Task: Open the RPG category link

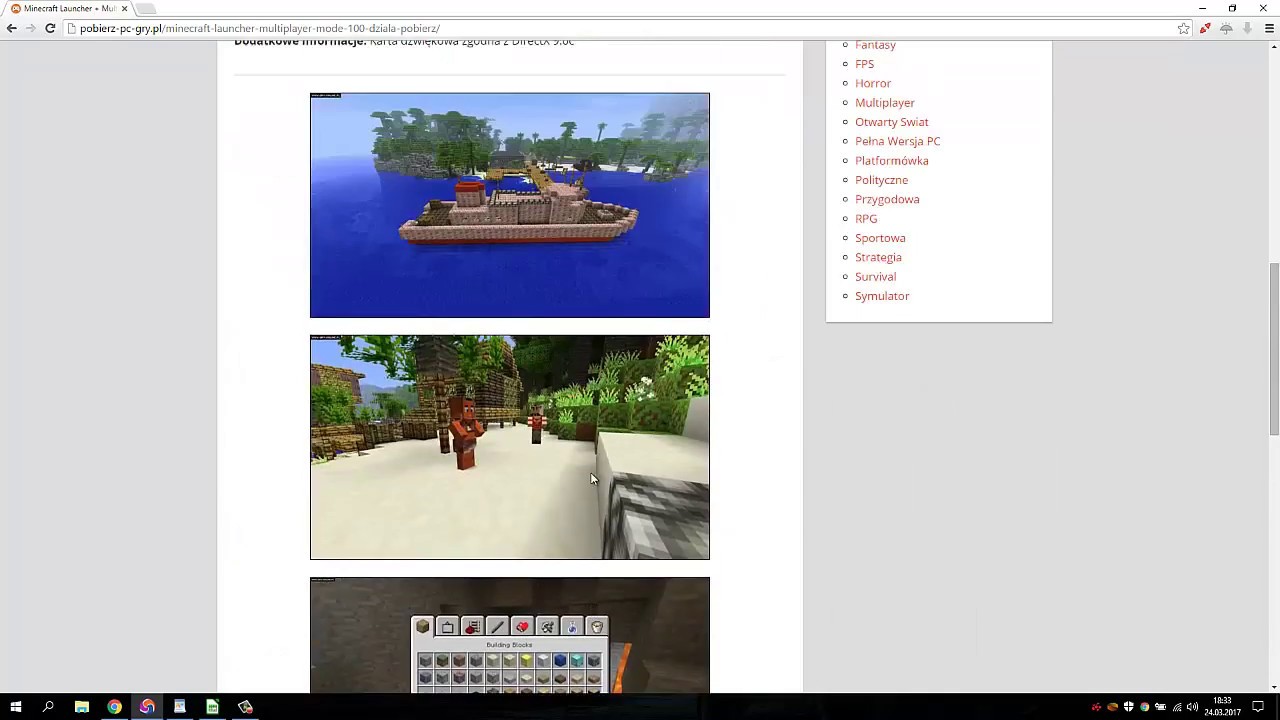Action: point(866,218)
